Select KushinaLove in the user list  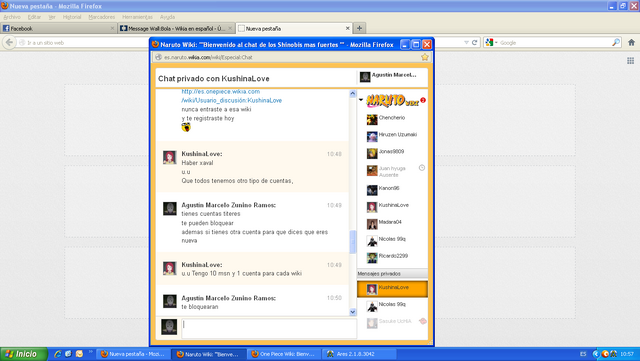point(392,207)
